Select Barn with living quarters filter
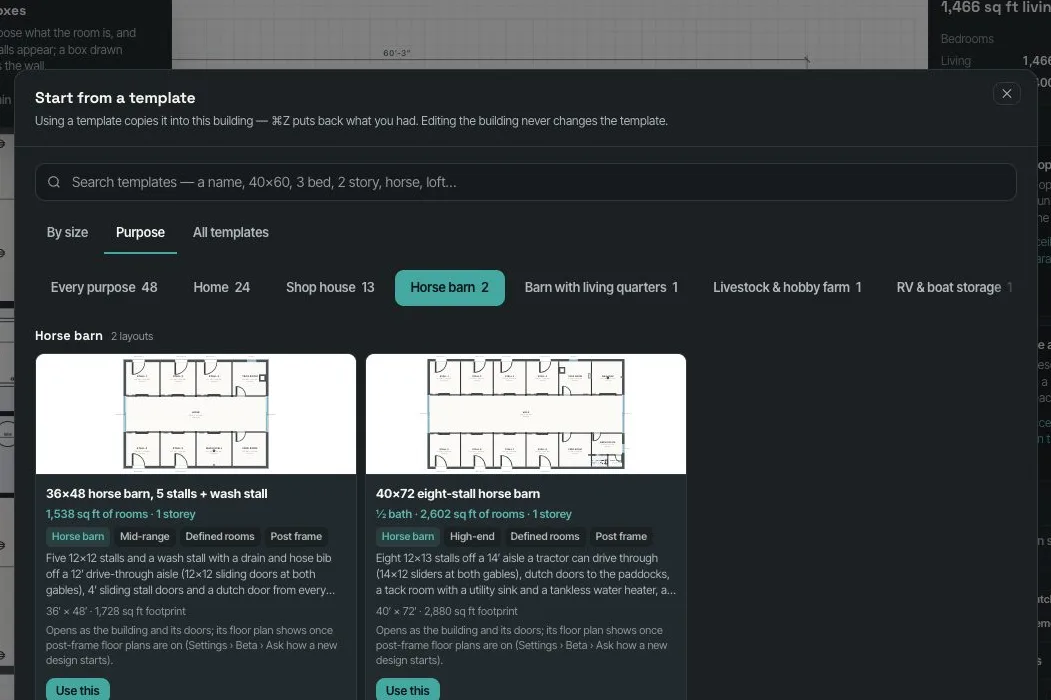The height and width of the screenshot is (700, 1051). 601,288
